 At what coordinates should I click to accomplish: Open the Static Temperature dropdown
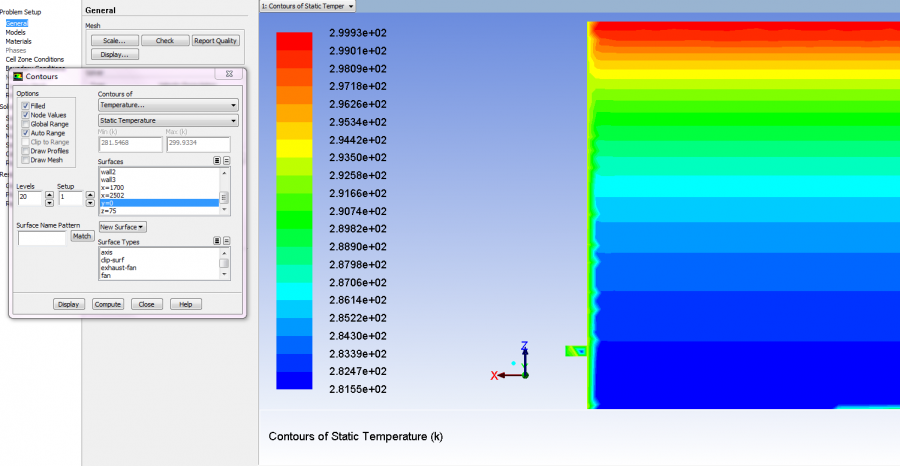pos(168,121)
